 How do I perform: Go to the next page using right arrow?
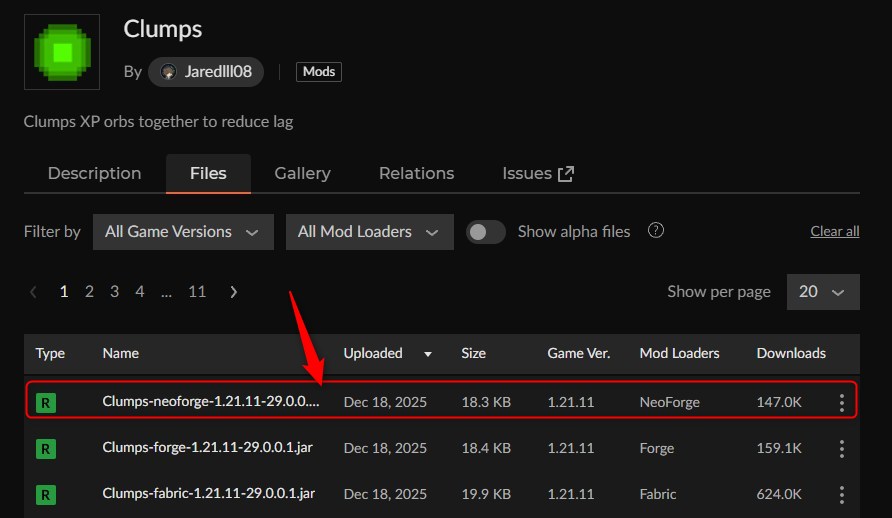234,292
